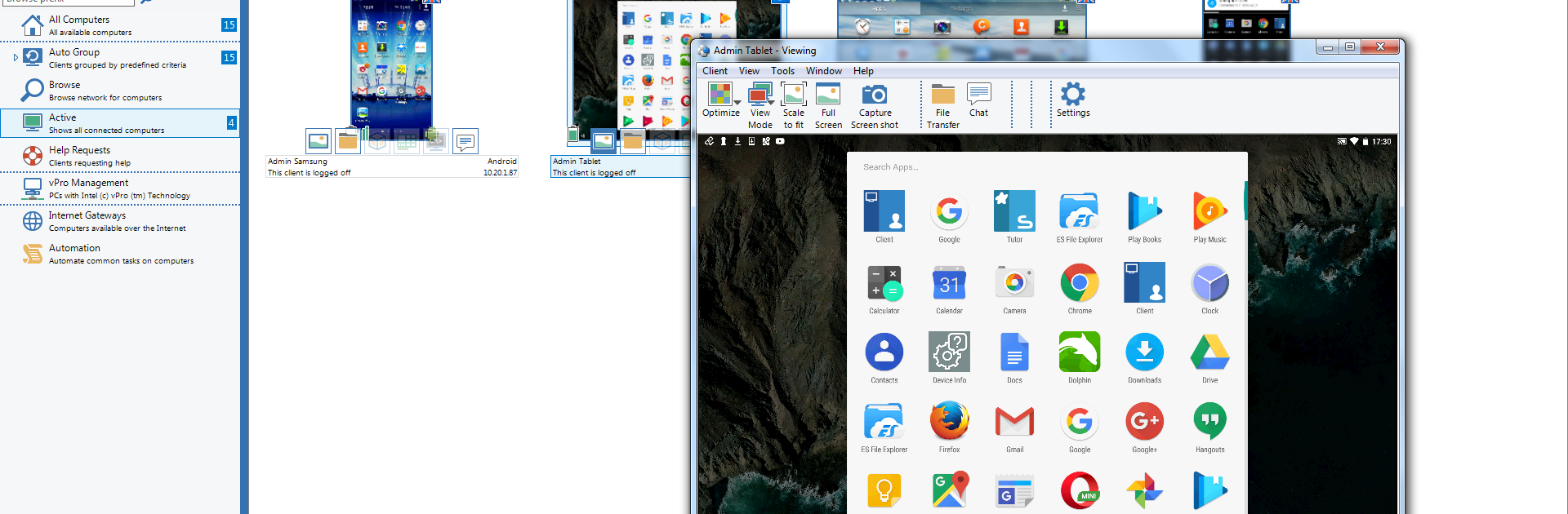Screen dimensions: 1568x514
Task: Open the Keep lightbulb app
Action: click(884, 490)
